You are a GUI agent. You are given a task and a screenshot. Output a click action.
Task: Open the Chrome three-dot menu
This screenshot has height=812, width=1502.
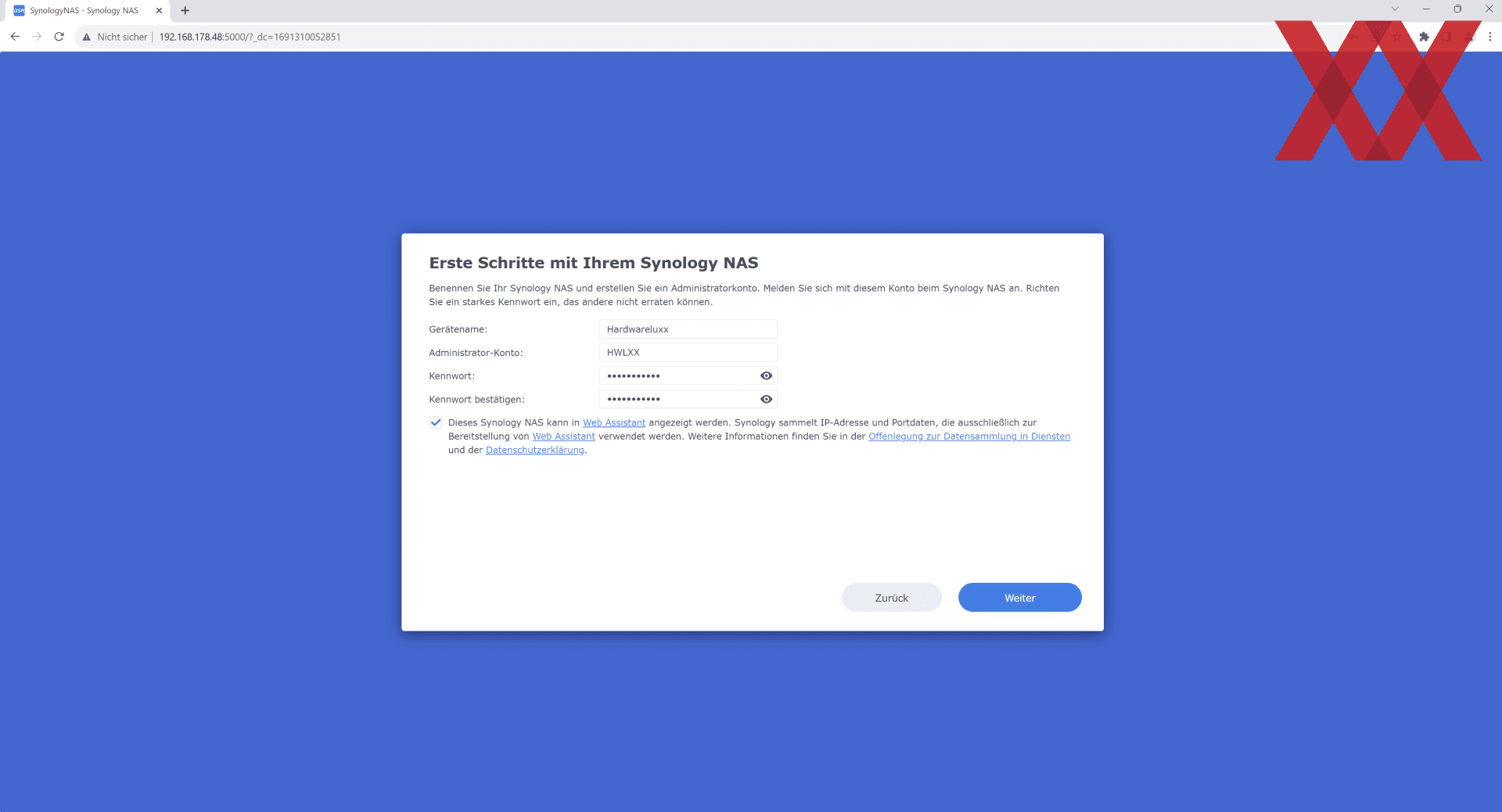[1489, 37]
